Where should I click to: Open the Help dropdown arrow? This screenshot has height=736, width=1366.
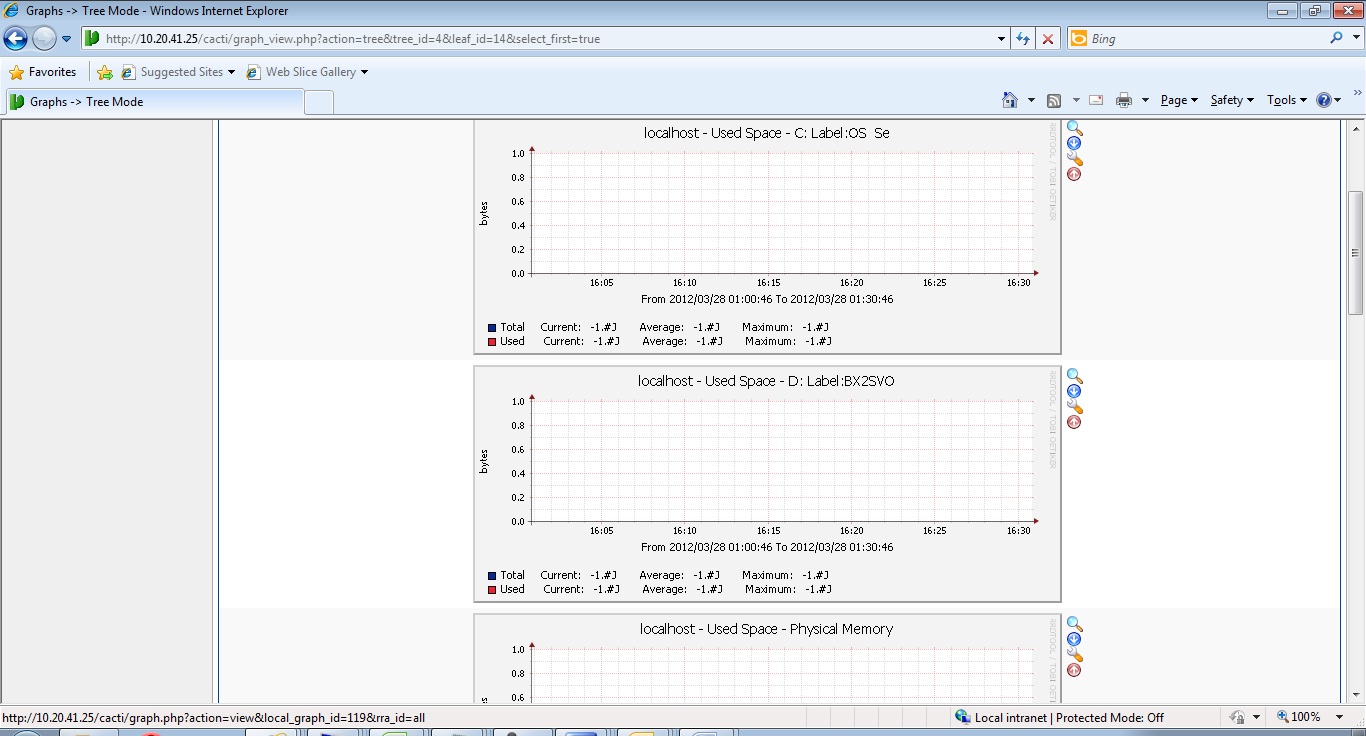(x=1338, y=100)
